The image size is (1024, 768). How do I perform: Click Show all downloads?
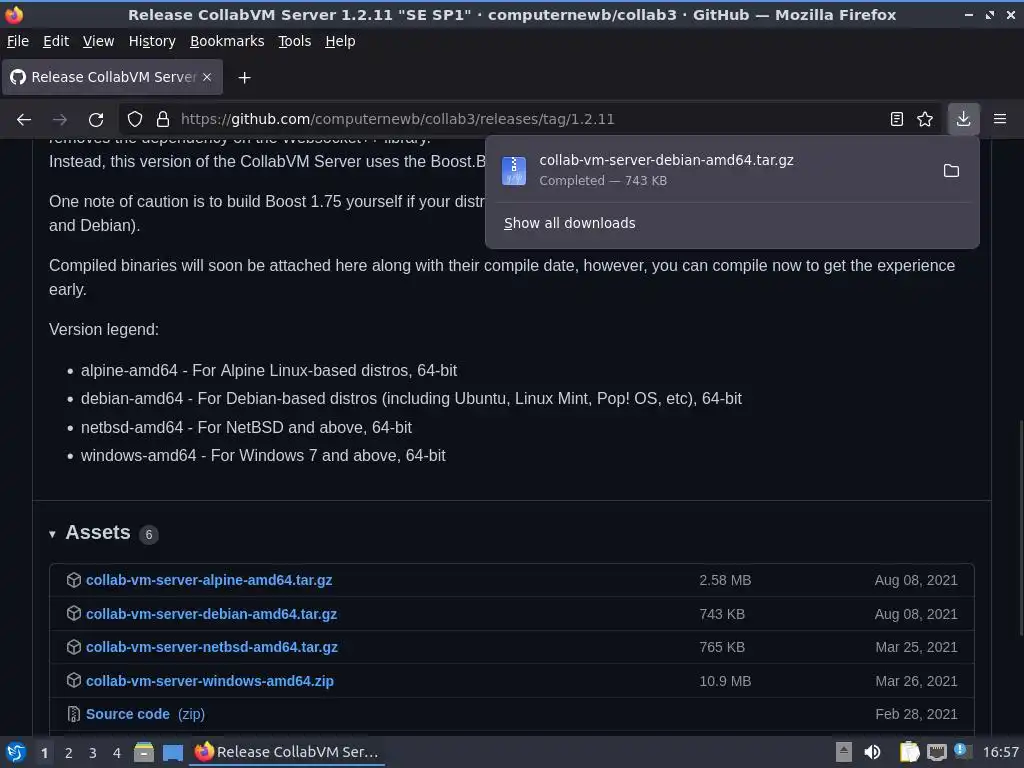click(569, 223)
